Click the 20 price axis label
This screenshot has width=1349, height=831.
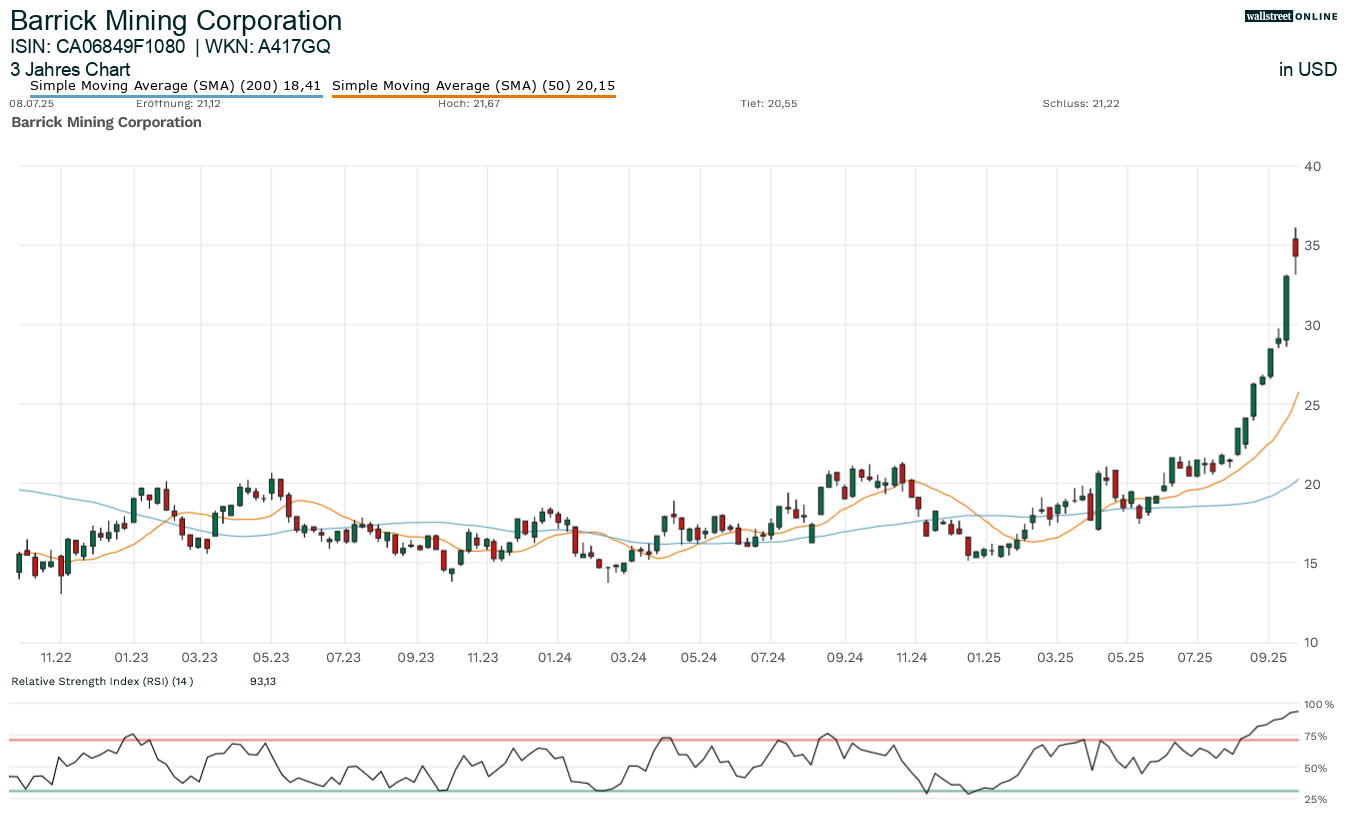1313,484
